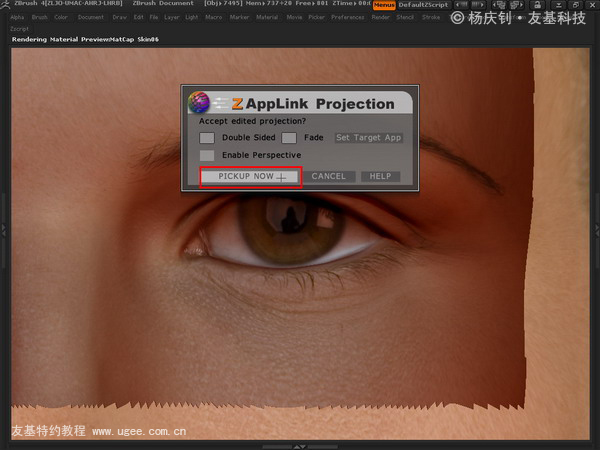Expand the right tray divider

coord(597,230)
